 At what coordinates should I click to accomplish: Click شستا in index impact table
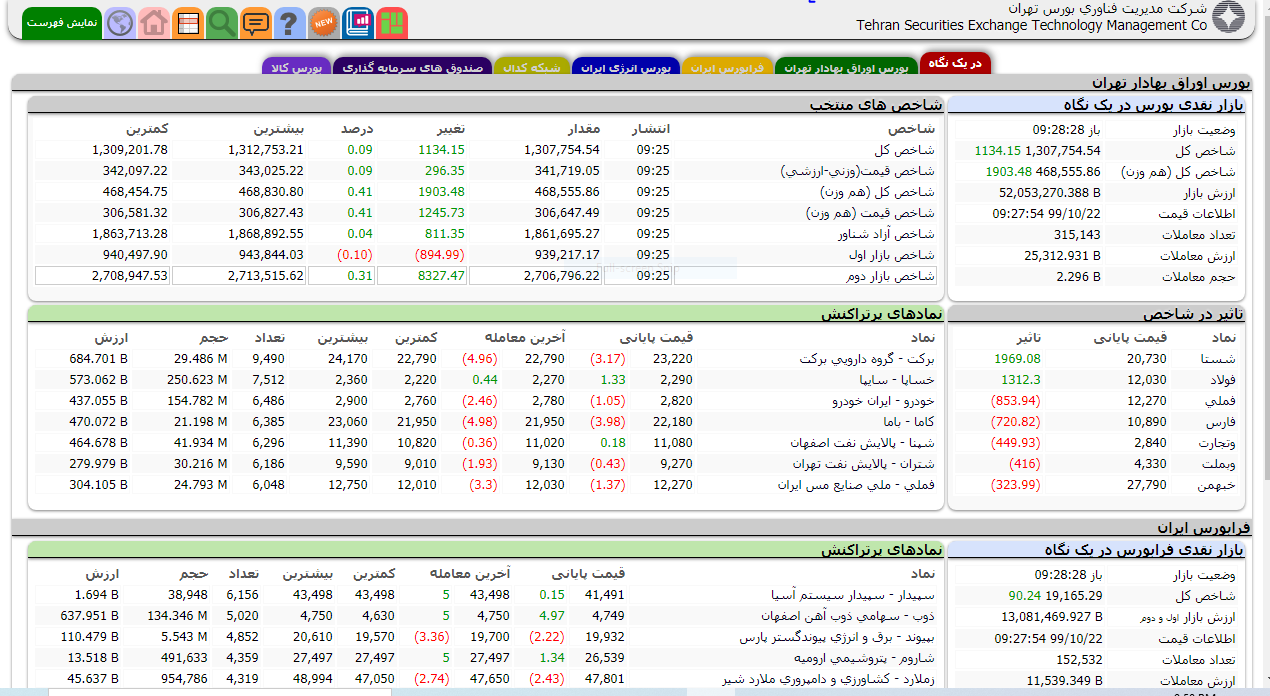[1217, 359]
